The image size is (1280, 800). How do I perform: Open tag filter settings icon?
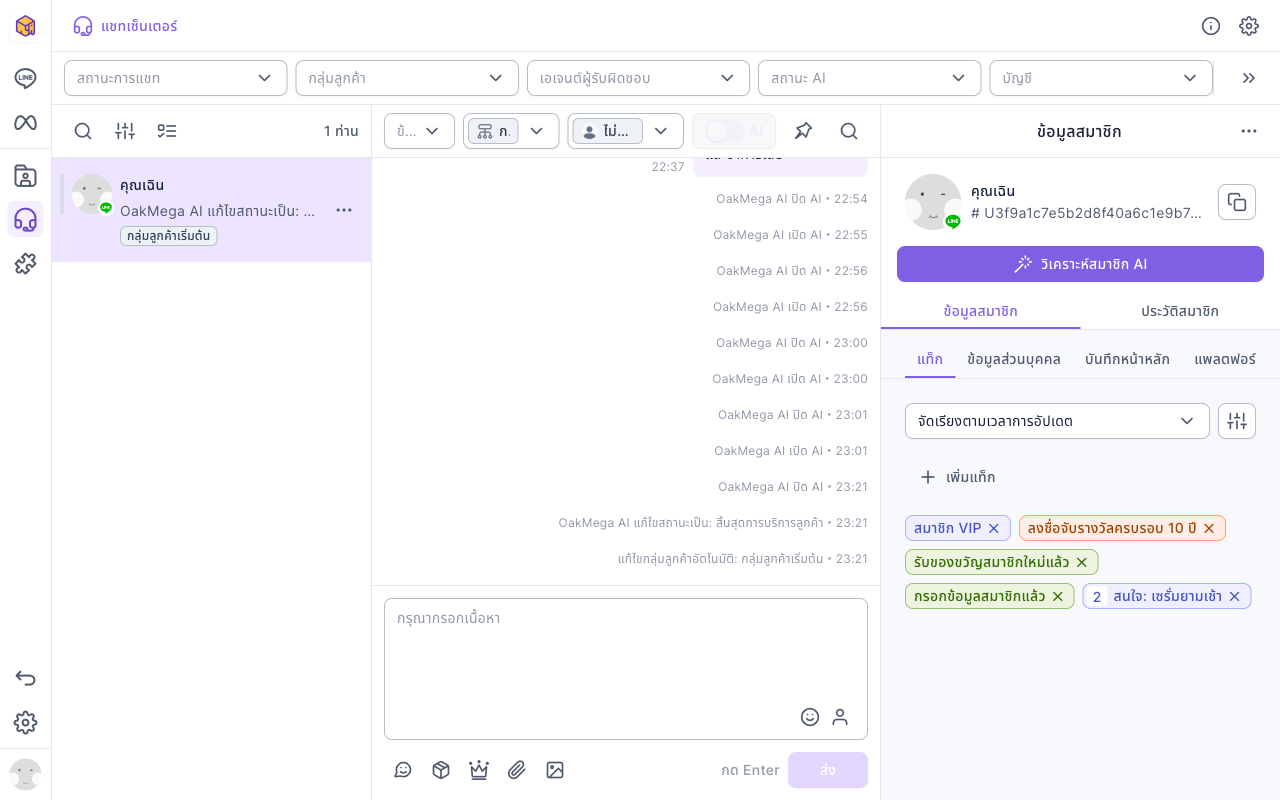1237,421
